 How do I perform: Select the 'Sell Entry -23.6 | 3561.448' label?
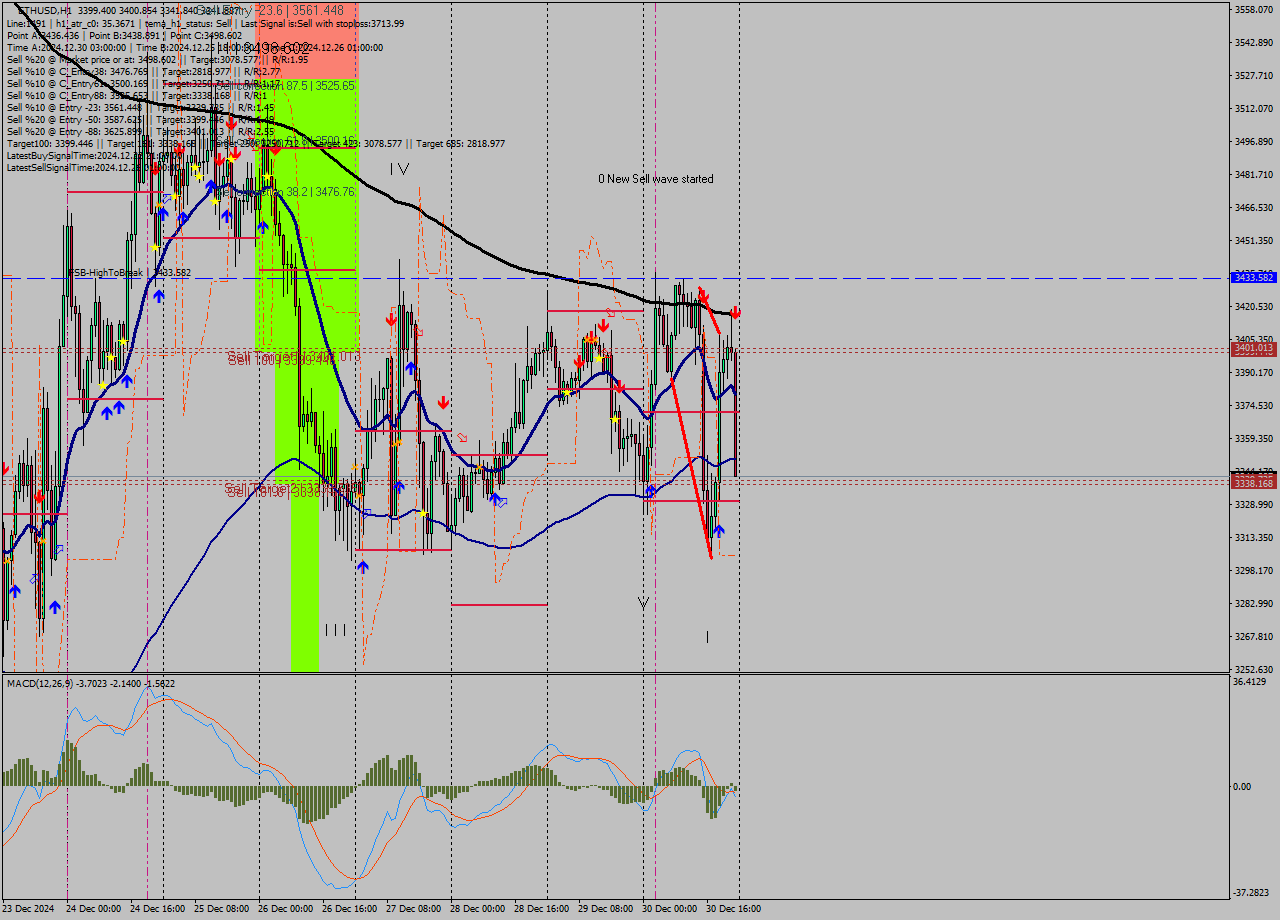coord(270,11)
